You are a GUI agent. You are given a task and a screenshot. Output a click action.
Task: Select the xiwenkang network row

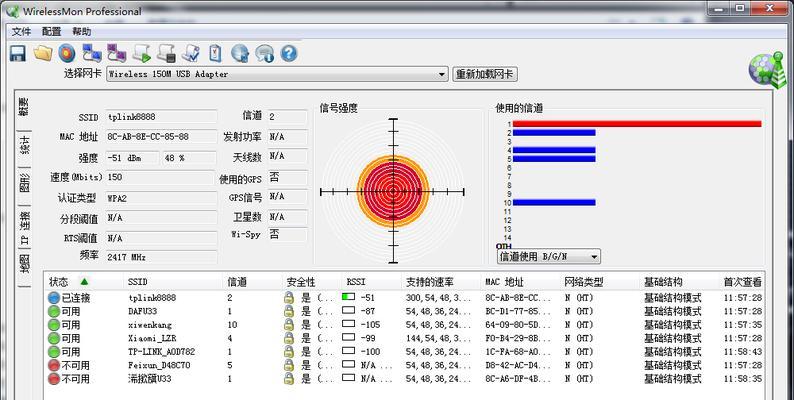pyautogui.click(x=404, y=325)
